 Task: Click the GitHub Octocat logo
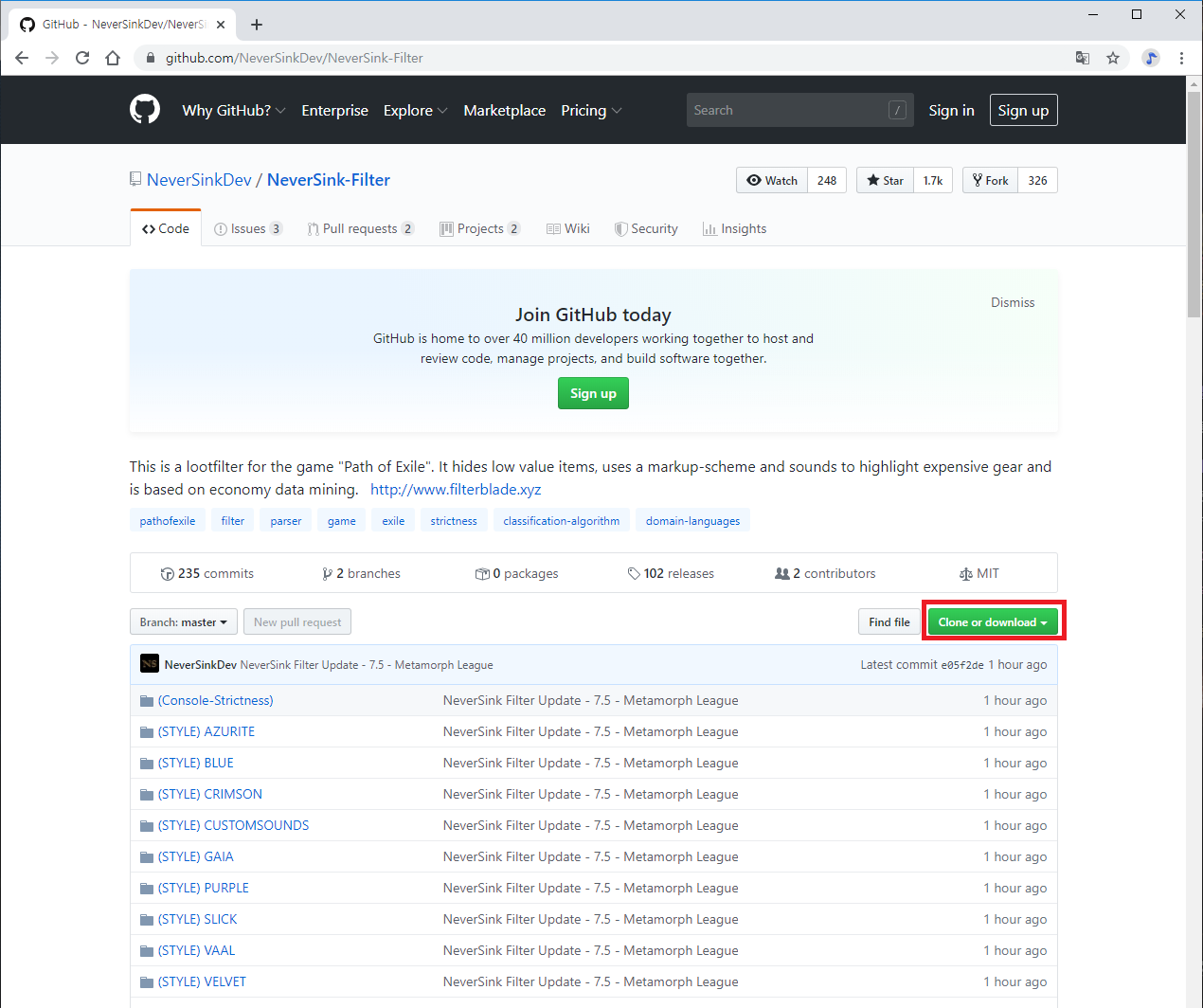point(145,110)
